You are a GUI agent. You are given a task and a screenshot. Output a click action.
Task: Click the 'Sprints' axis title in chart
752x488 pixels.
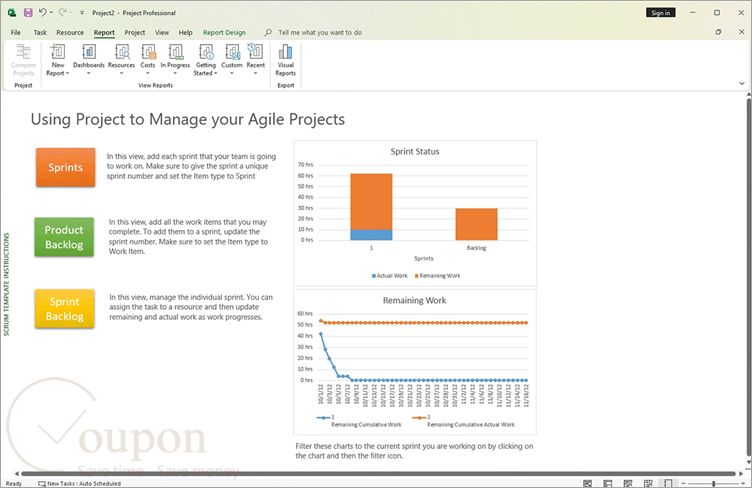423,258
